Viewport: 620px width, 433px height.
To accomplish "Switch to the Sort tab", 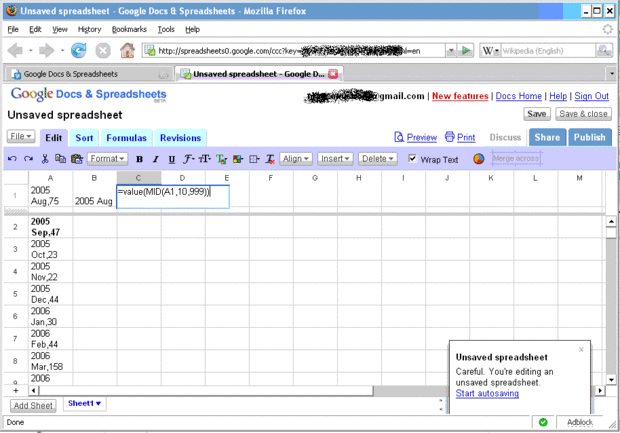I will 84,138.
